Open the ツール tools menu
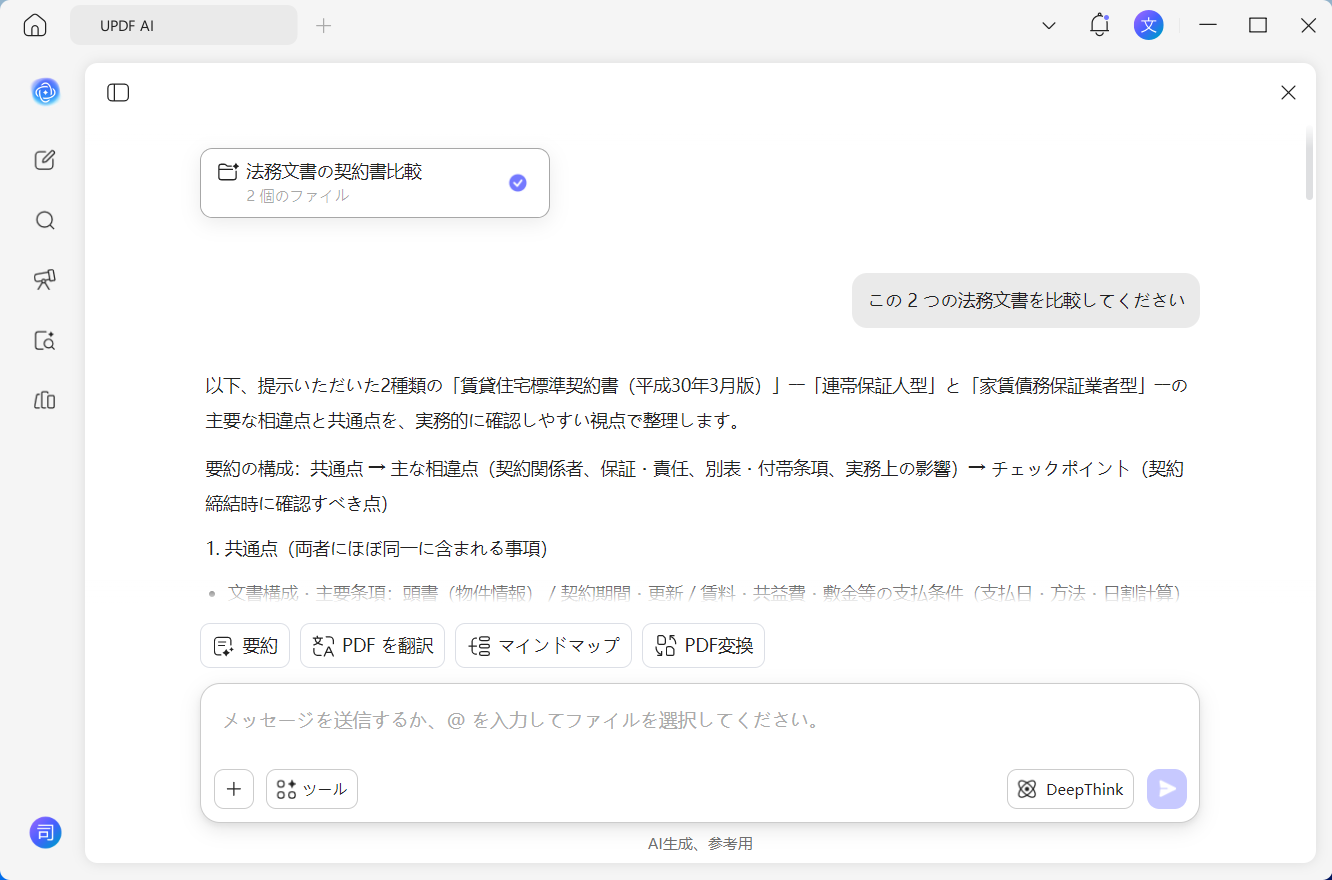This screenshot has width=1332, height=880. click(312, 789)
